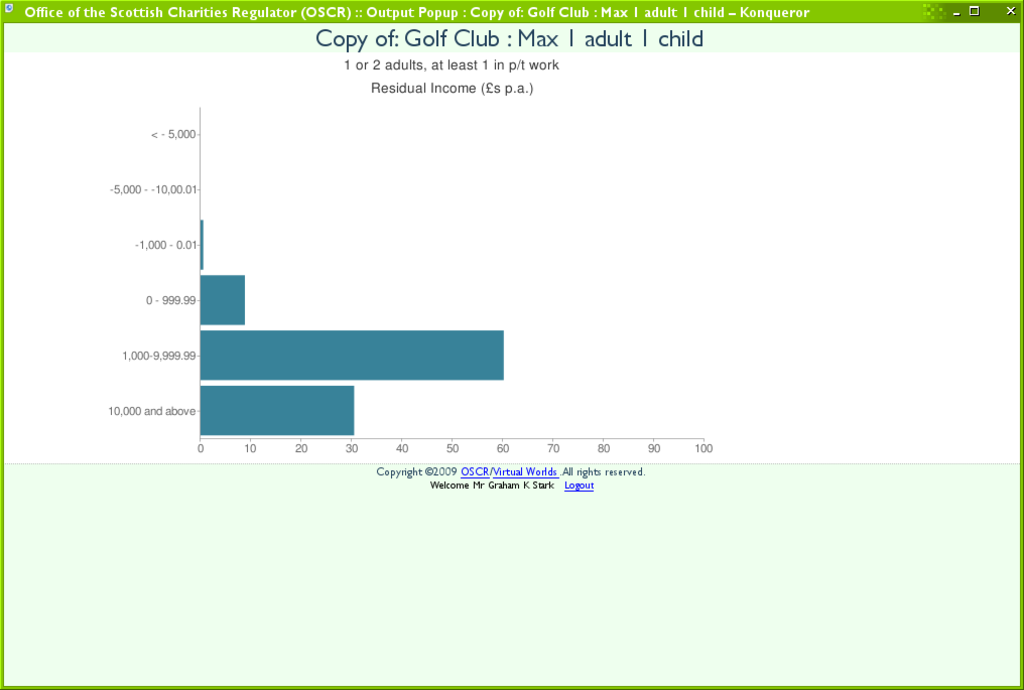The height and width of the screenshot is (690, 1024).
Task: Click the tiny -1,000 - 0.01 bar
Action: pyautogui.click(x=202, y=245)
